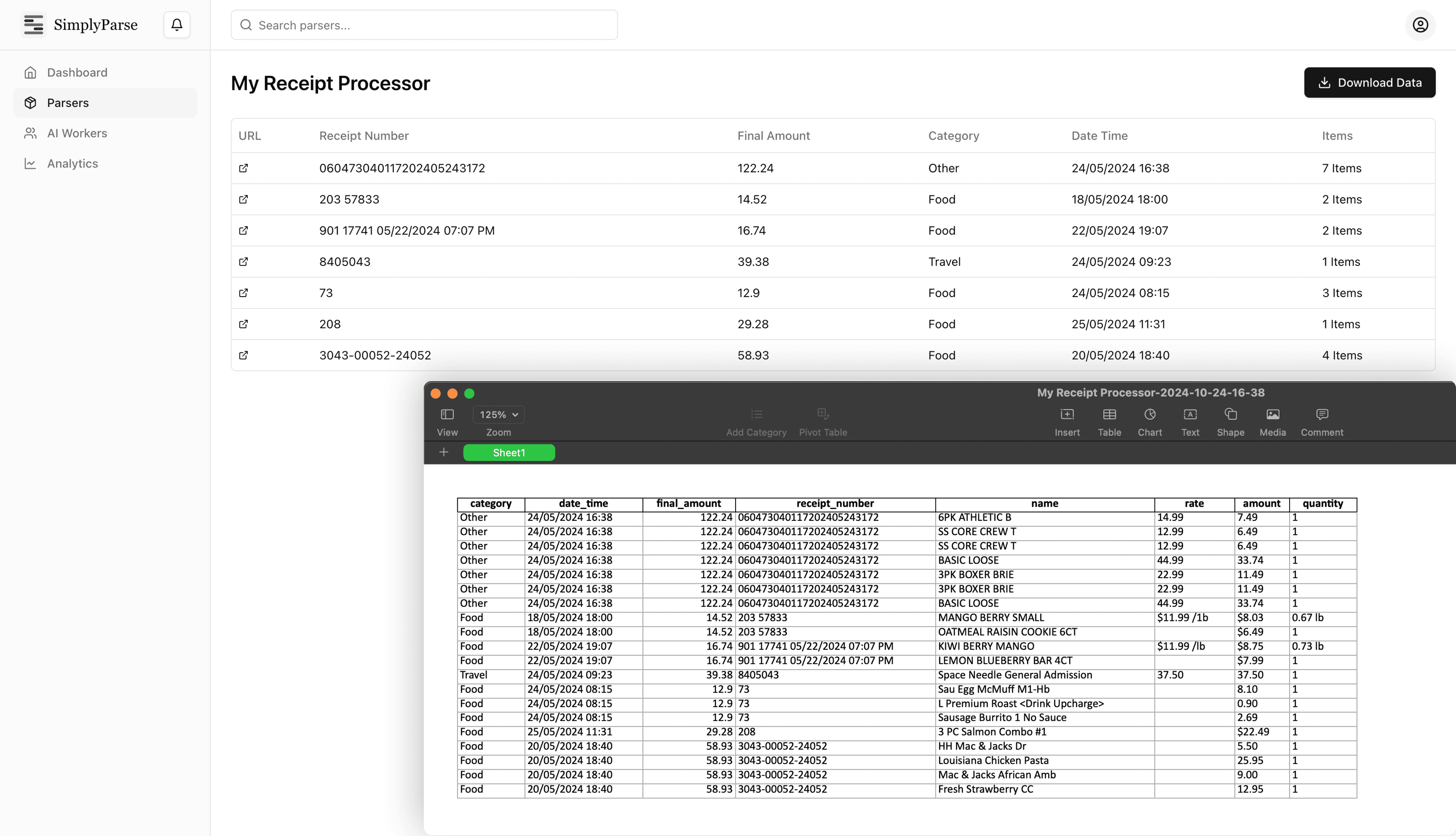Click the Search parsers input field
This screenshot has width=1456, height=836.
coord(424,25)
